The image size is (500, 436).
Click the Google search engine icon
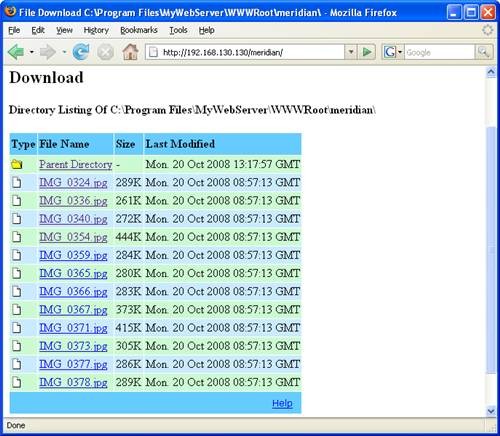(390, 52)
